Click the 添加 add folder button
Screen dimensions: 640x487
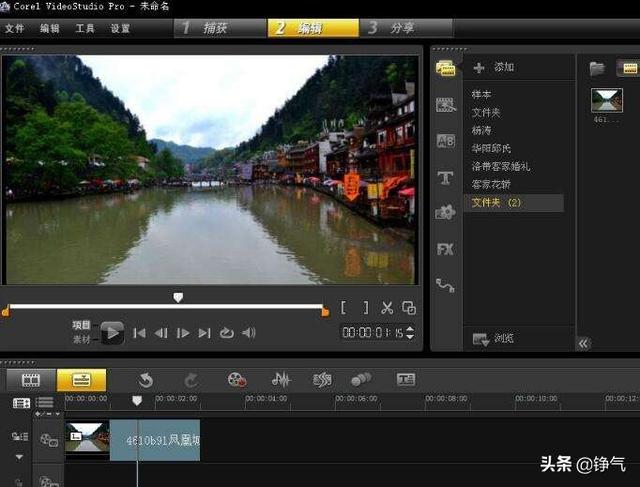pos(493,67)
